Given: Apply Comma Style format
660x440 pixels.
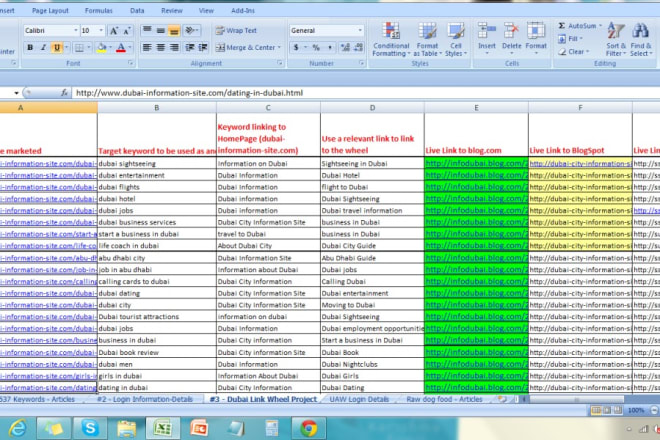Looking at the screenshot, I should point(330,48).
